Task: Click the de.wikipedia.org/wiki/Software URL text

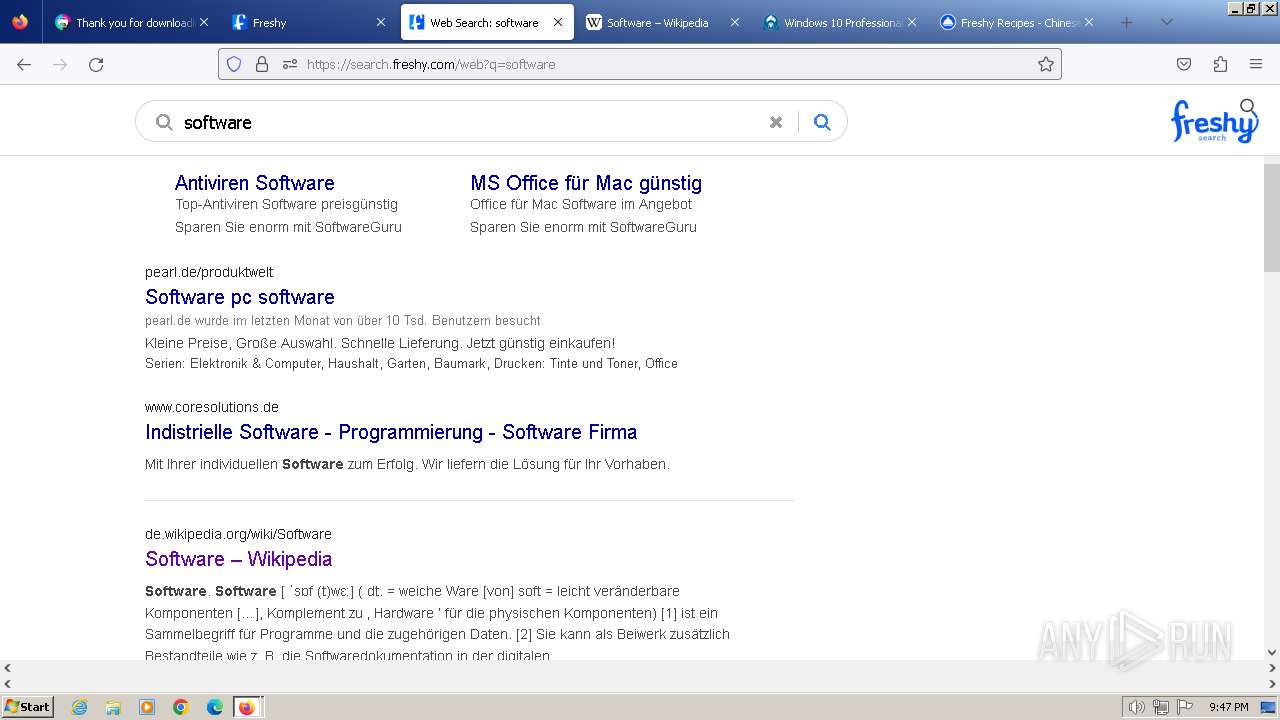Action: coord(238,534)
